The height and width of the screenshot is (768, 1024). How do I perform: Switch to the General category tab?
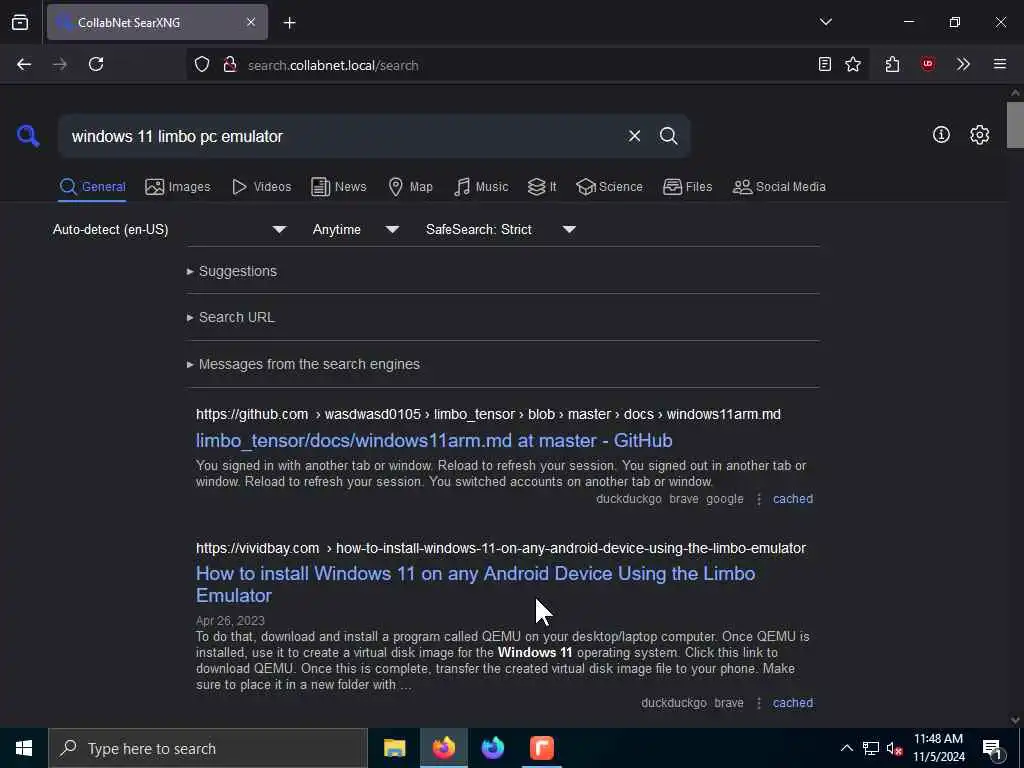[92, 187]
